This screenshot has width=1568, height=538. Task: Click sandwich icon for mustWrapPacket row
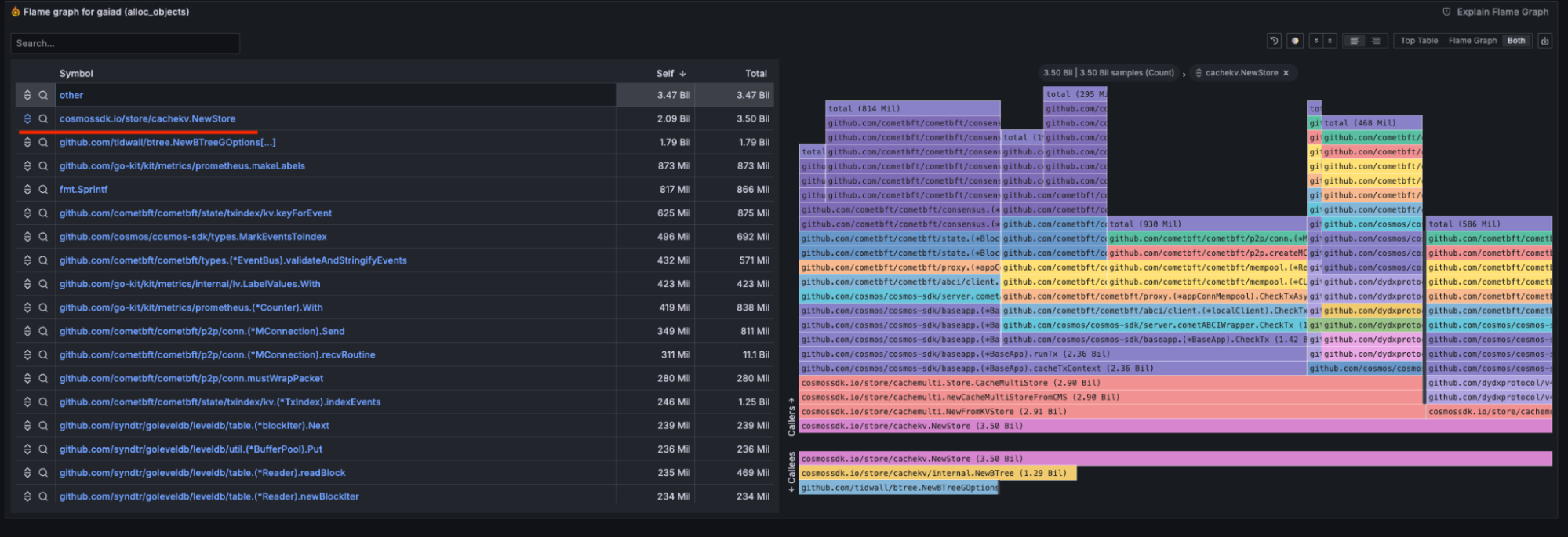pyautogui.click(x=27, y=379)
